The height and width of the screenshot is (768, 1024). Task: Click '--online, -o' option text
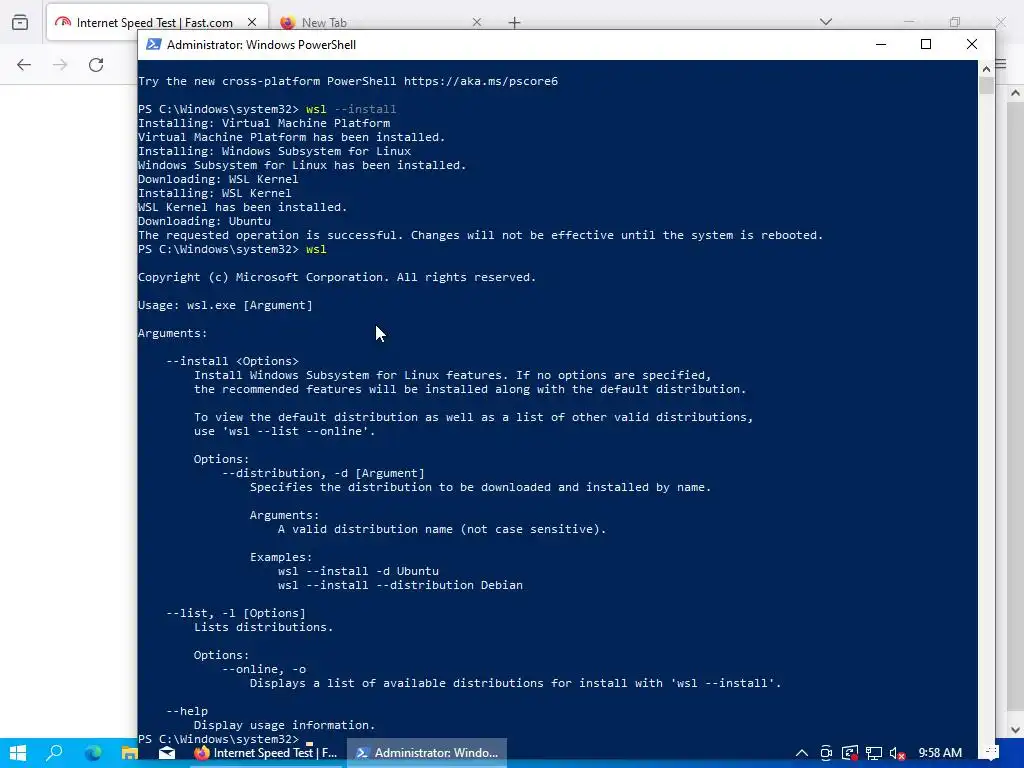[x=264, y=669]
